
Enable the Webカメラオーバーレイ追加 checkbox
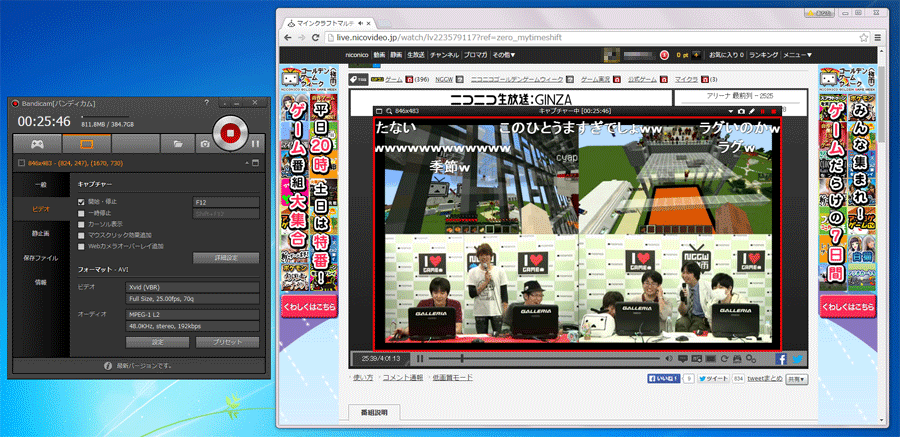click(81, 246)
